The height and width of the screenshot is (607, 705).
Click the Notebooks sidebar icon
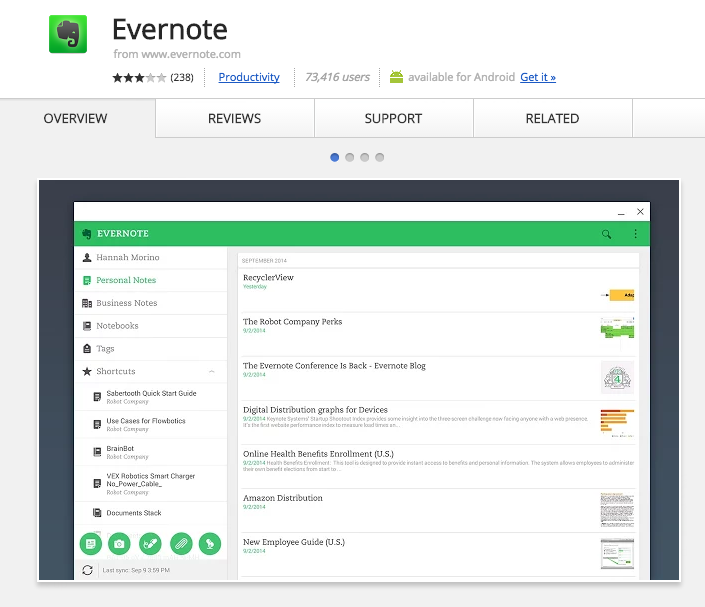tap(87, 326)
